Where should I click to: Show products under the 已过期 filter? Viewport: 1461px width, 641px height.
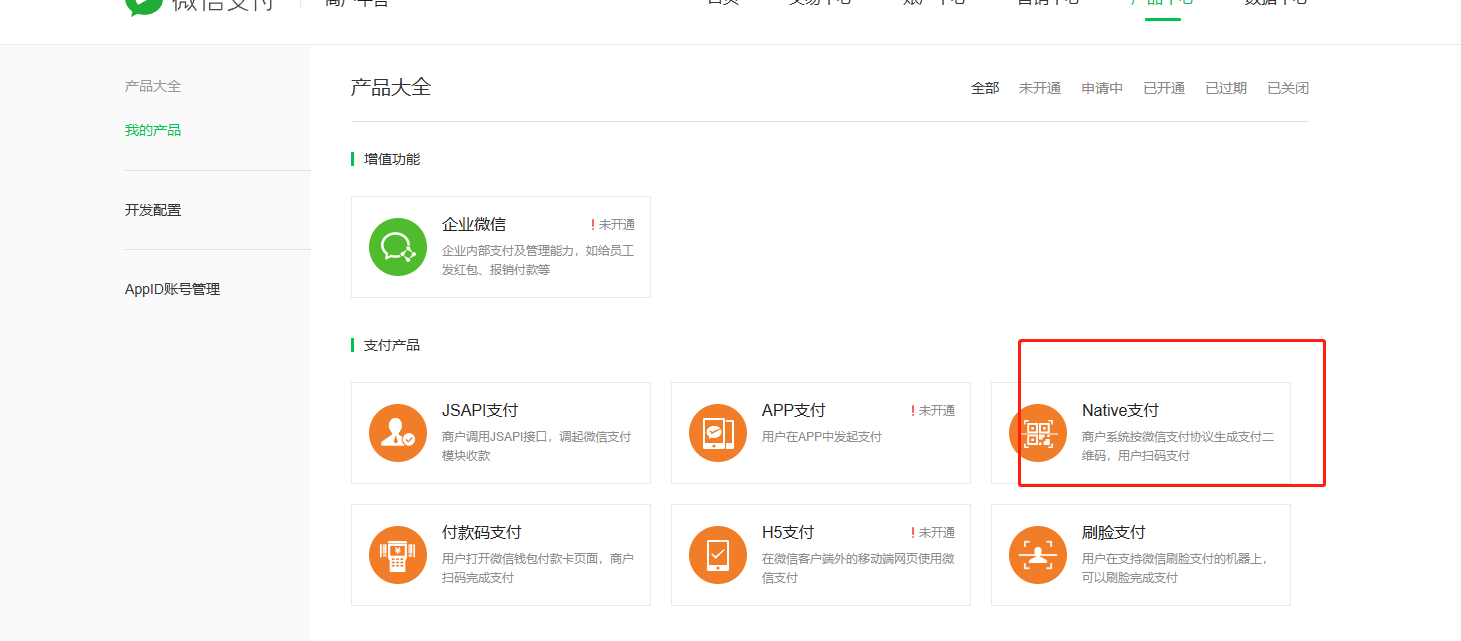1226,88
